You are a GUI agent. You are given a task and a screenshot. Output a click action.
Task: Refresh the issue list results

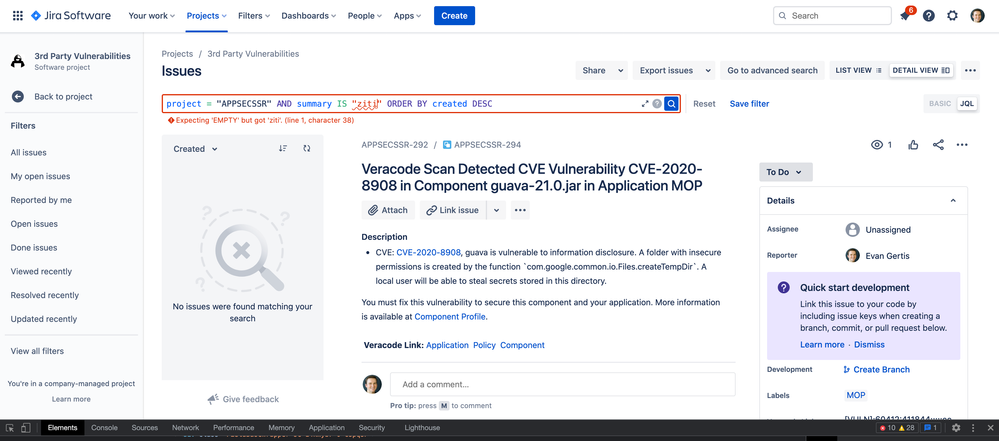[307, 148]
